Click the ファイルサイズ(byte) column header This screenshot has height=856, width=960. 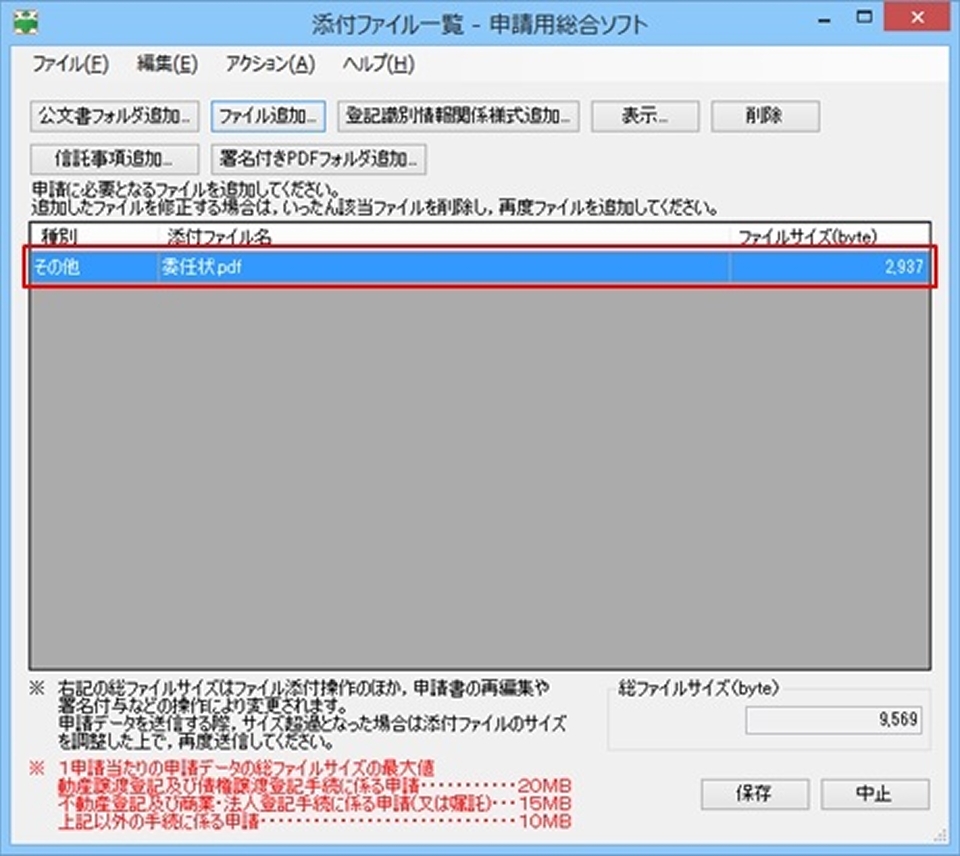click(810, 239)
